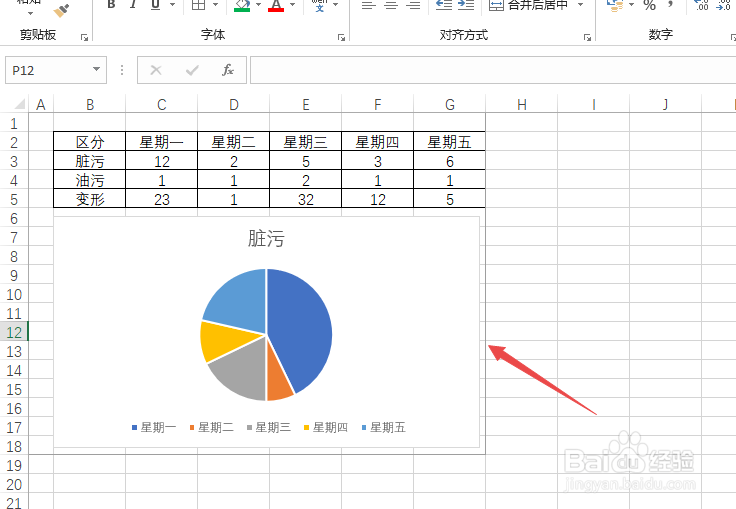The width and height of the screenshot is (736, 509).
Task: Click 星期五 legend entry
Action: click(x=383, y=427)
